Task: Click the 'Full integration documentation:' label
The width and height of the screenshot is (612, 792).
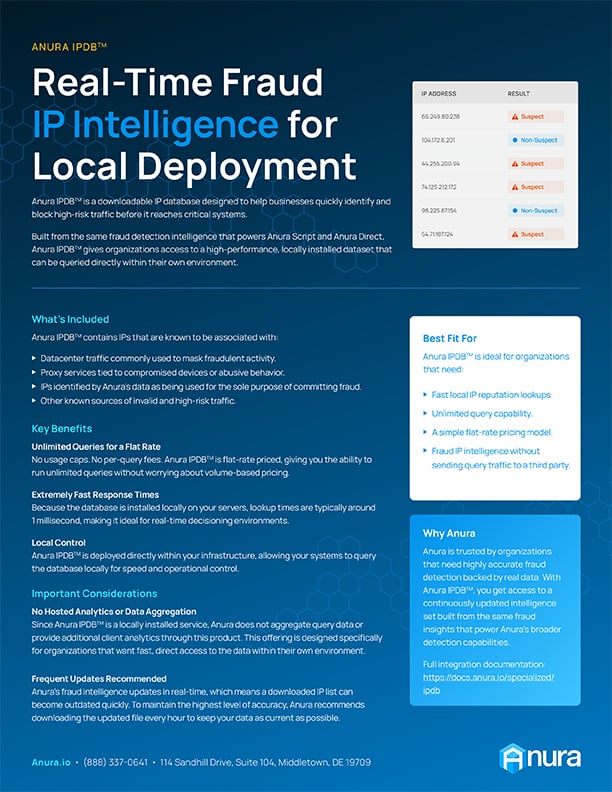Action: [484, 664]
